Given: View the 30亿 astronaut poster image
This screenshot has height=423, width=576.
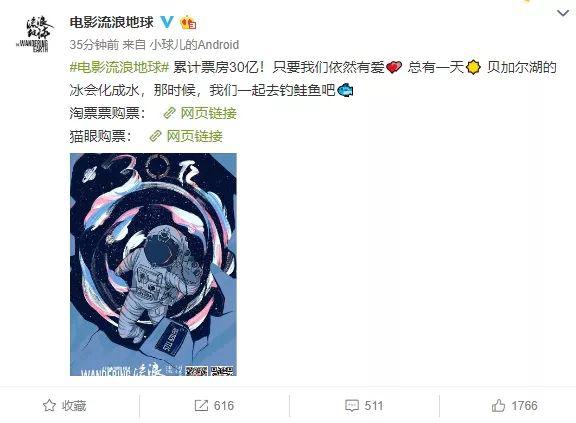Looking at the screenshot, I should 153,264.
